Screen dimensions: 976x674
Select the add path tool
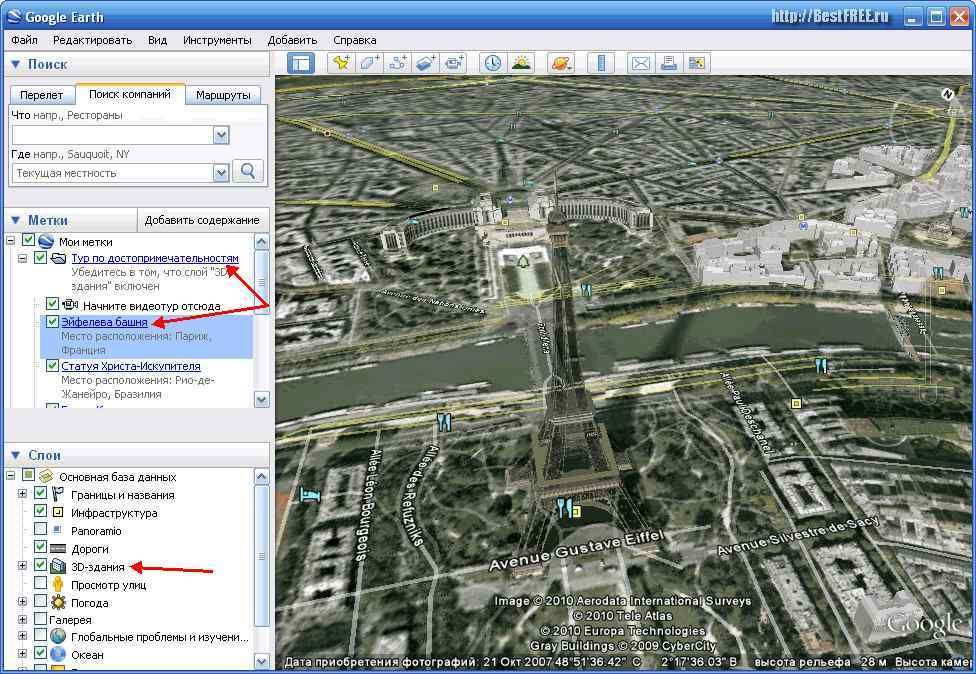tap(398, 63)
